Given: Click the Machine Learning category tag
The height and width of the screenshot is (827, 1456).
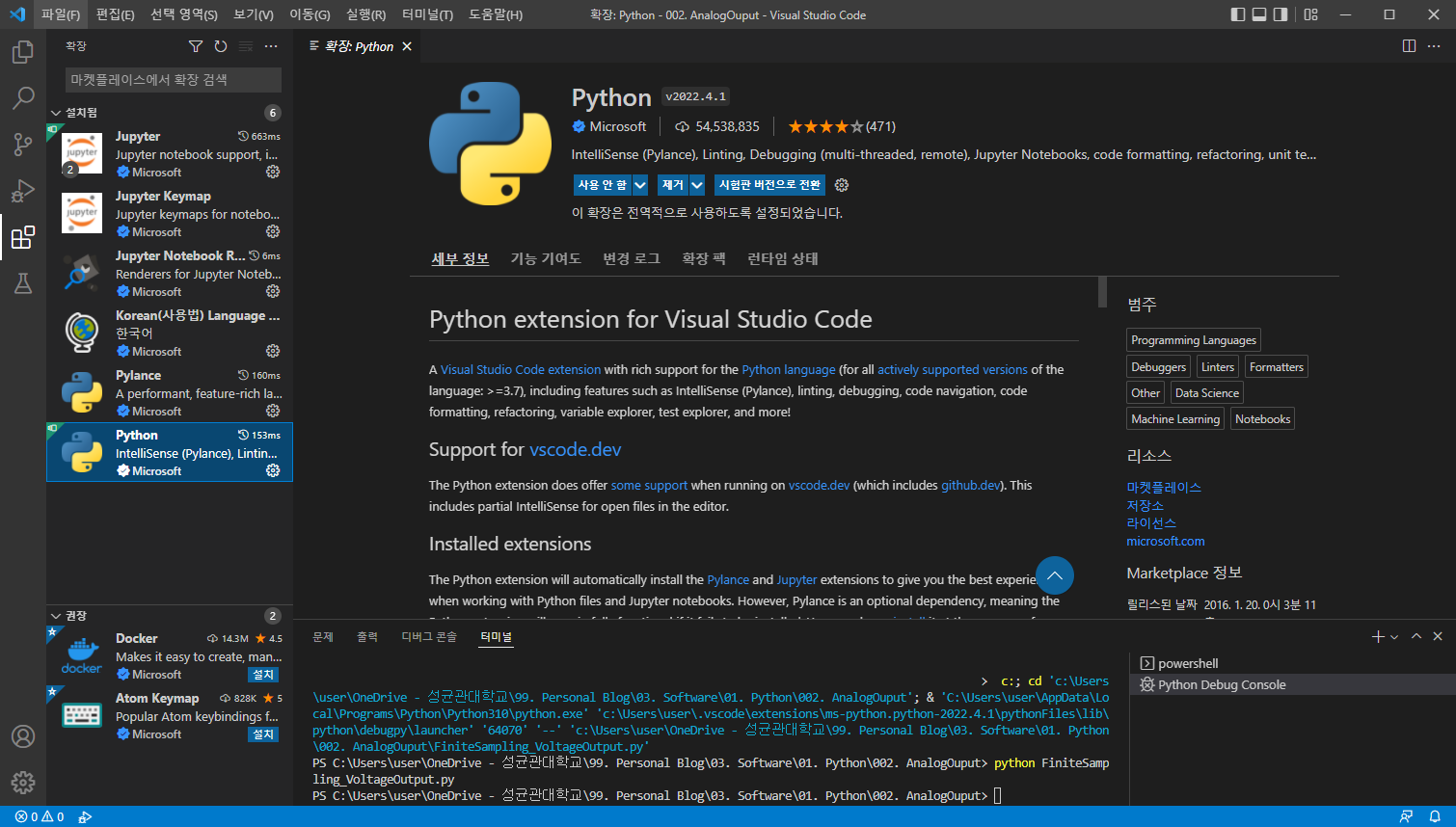Looking at the screenshot, I should click(x=1175, y=419).
